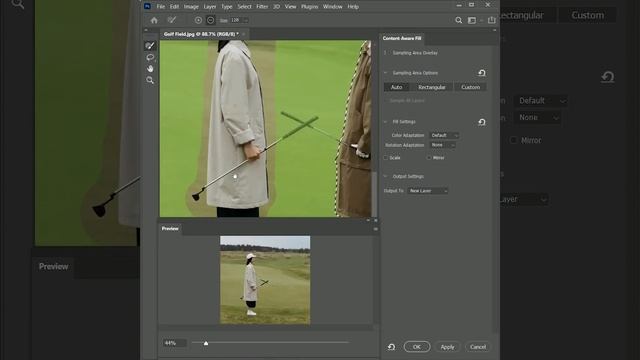This screenshot has width=640, height=360.
Task: Click the Apply button
Action: pos(447,347)
